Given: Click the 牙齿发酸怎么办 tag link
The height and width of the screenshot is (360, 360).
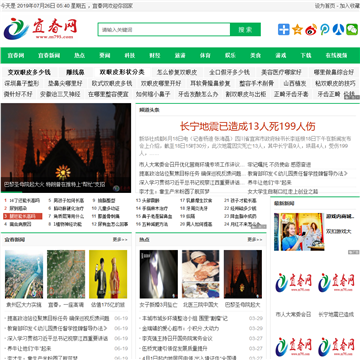Looking at the screenshot, I should [198, 94].
